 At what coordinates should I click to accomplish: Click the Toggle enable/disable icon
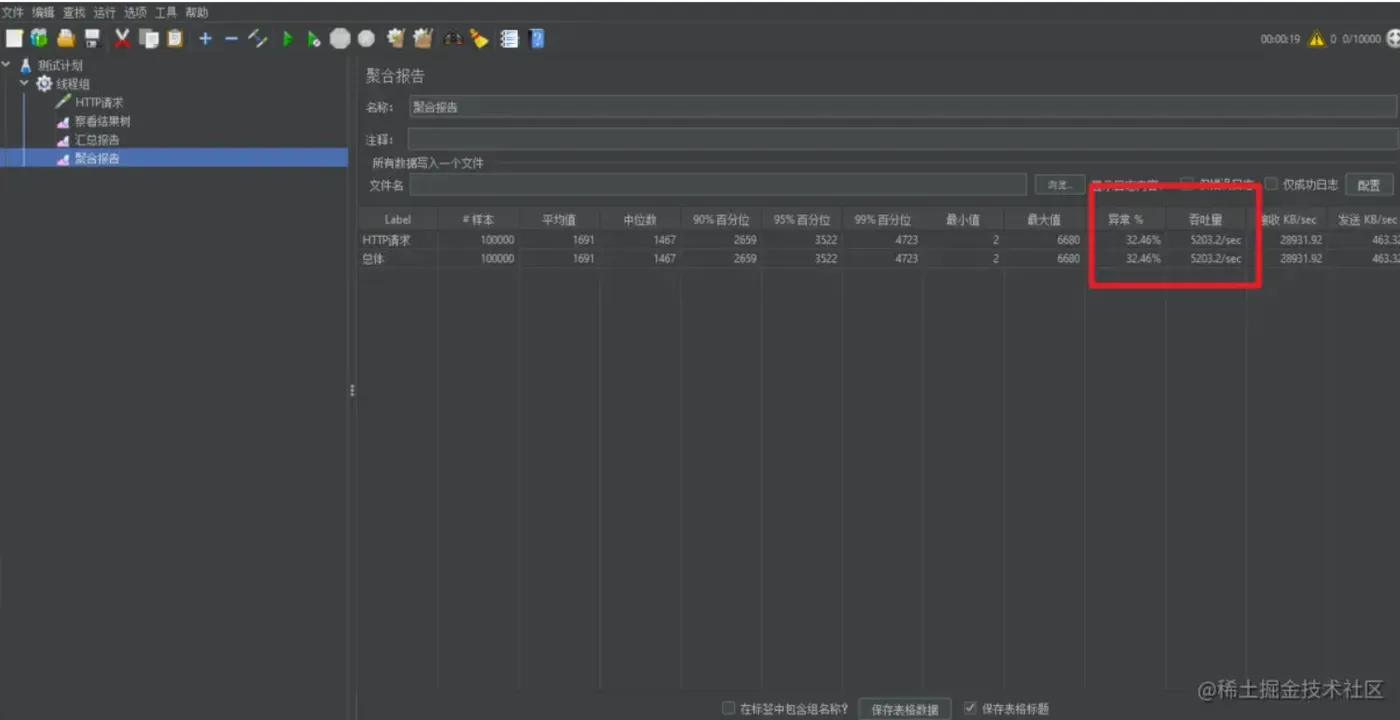[x=258, y=39]
